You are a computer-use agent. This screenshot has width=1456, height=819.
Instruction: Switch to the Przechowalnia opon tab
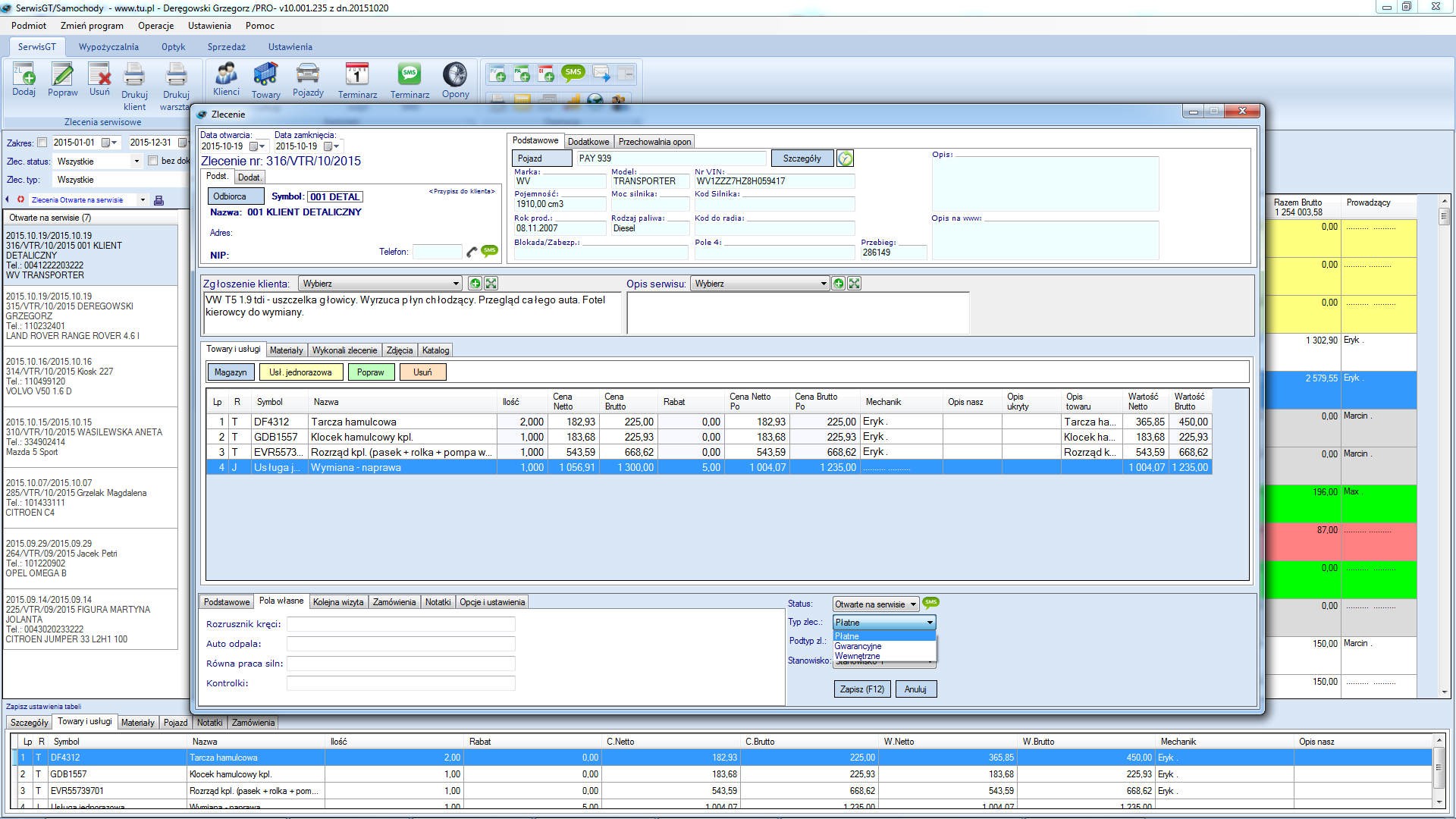[654, 142]
